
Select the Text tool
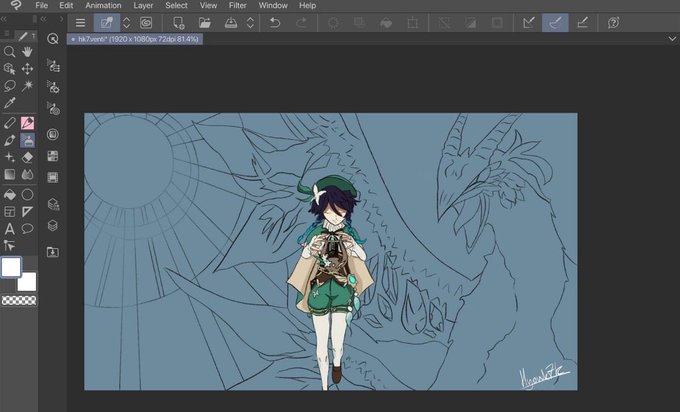pos(9,229)
